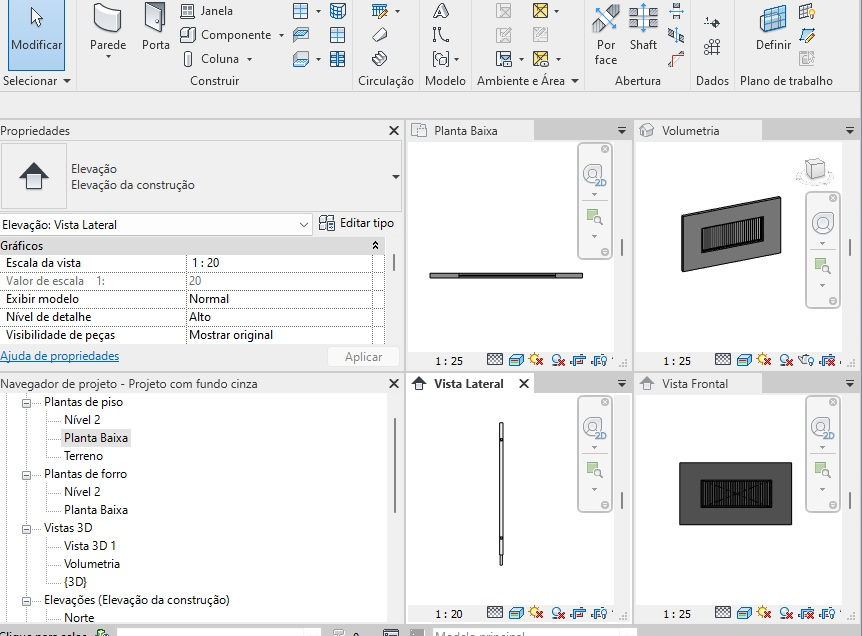Click the area tool icon in Ambiente e Área
The width and height of the screenshot is (862, 636).
tap(541, 11)
